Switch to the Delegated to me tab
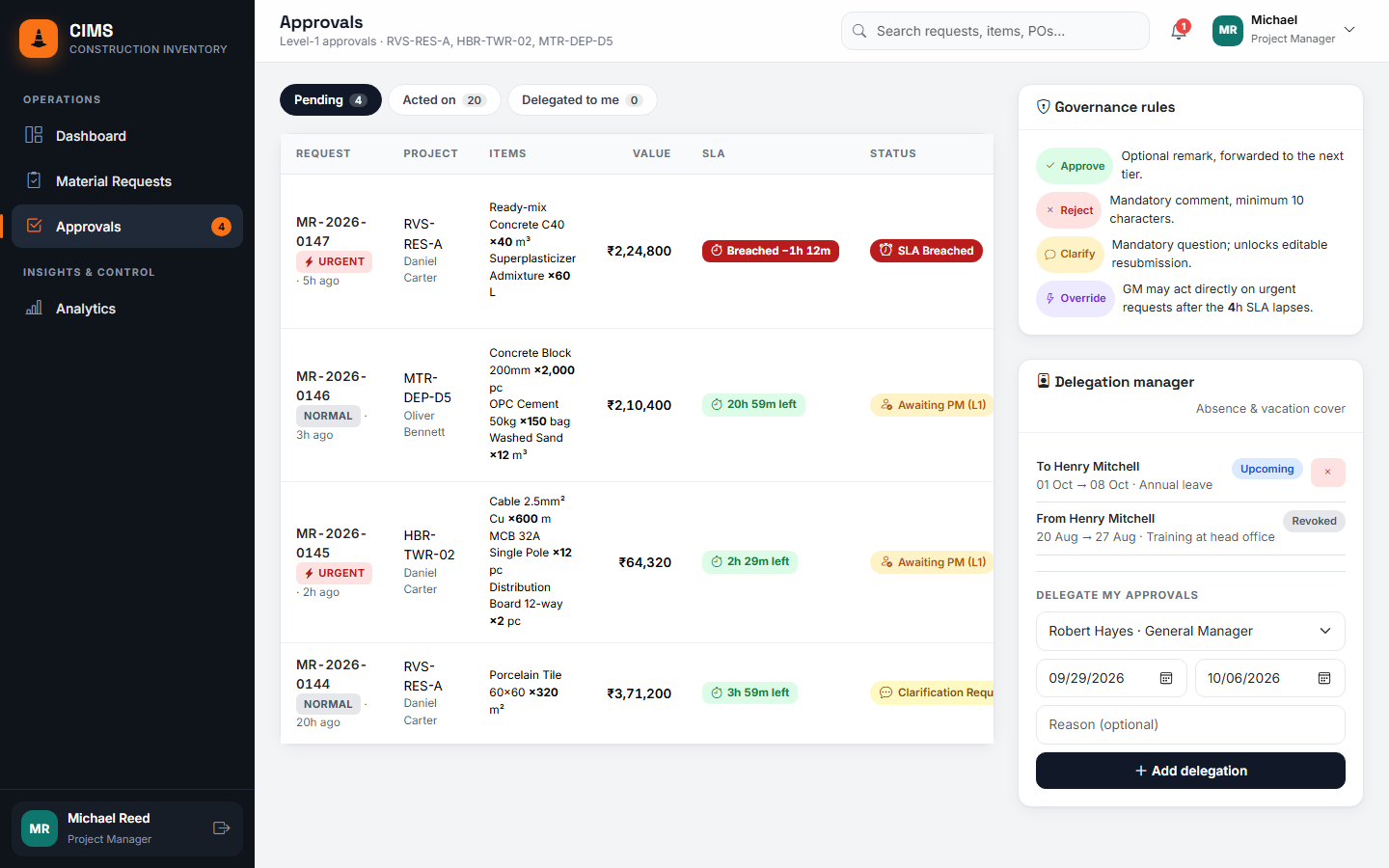The height and width of the screenshot is (868, 1389). pos(582,100)
